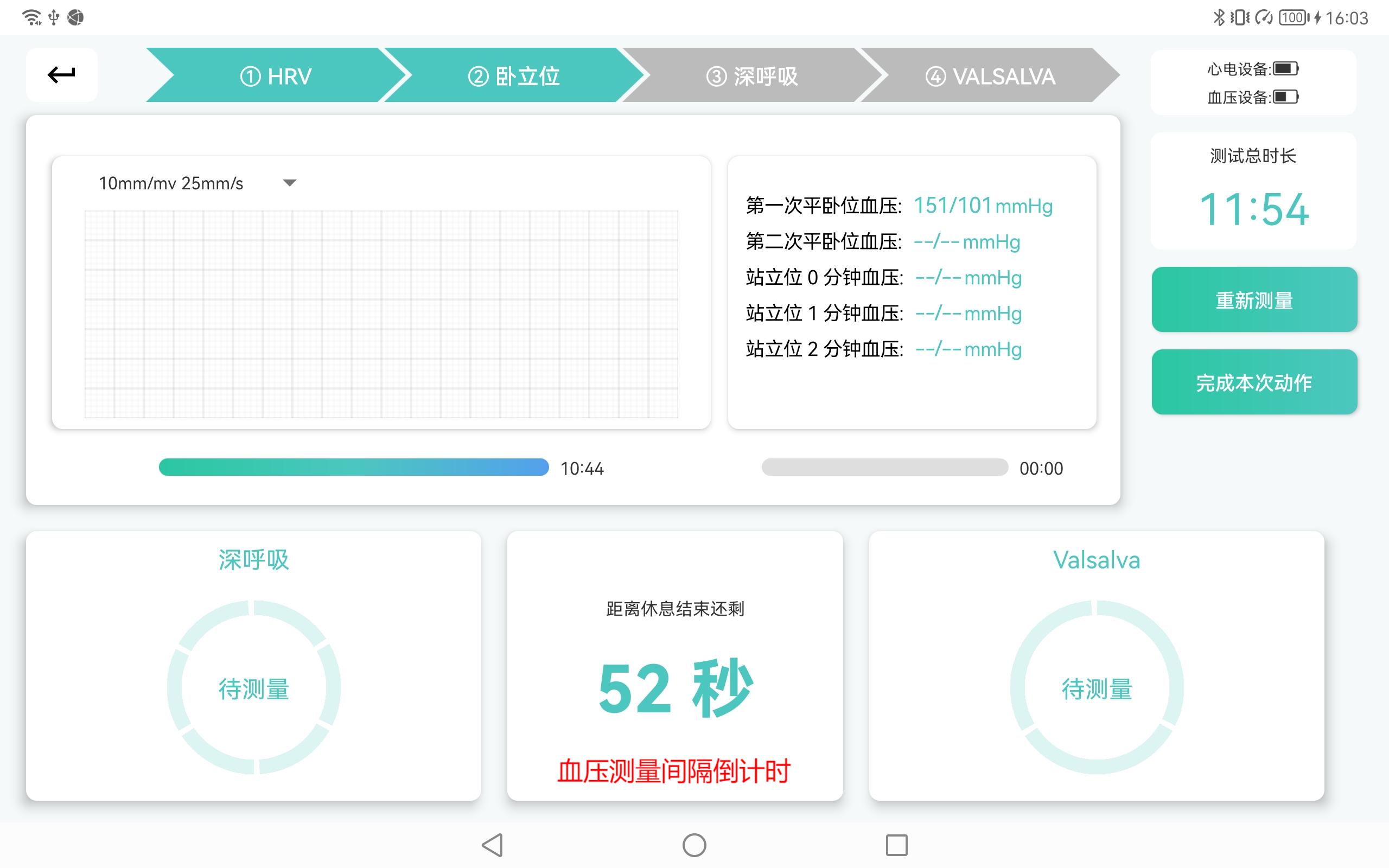Click the 重新测量 button
1389x868 pixels.
click(x=1254, y=299)
